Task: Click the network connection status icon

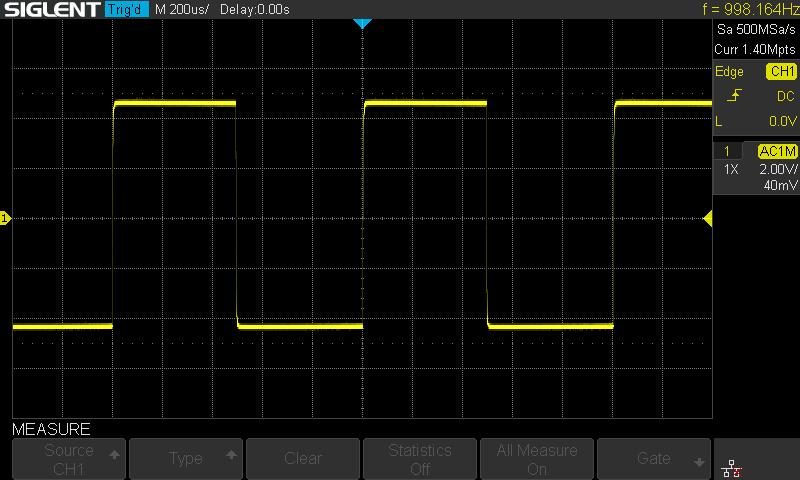Action: (x=731, y=468)
